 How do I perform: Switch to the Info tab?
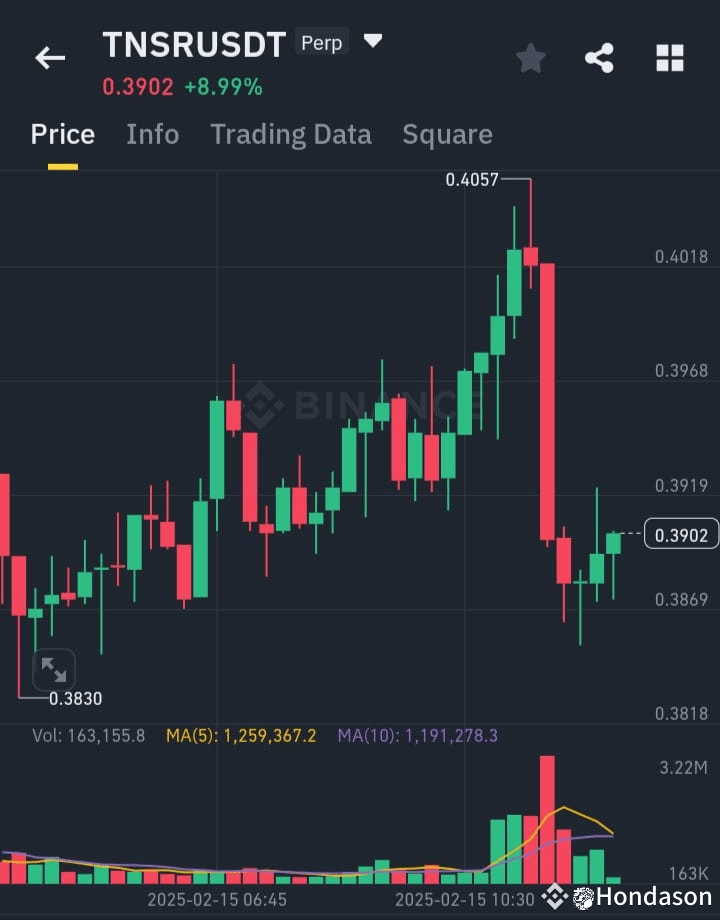pyautogui.click(x=152, y=134)
